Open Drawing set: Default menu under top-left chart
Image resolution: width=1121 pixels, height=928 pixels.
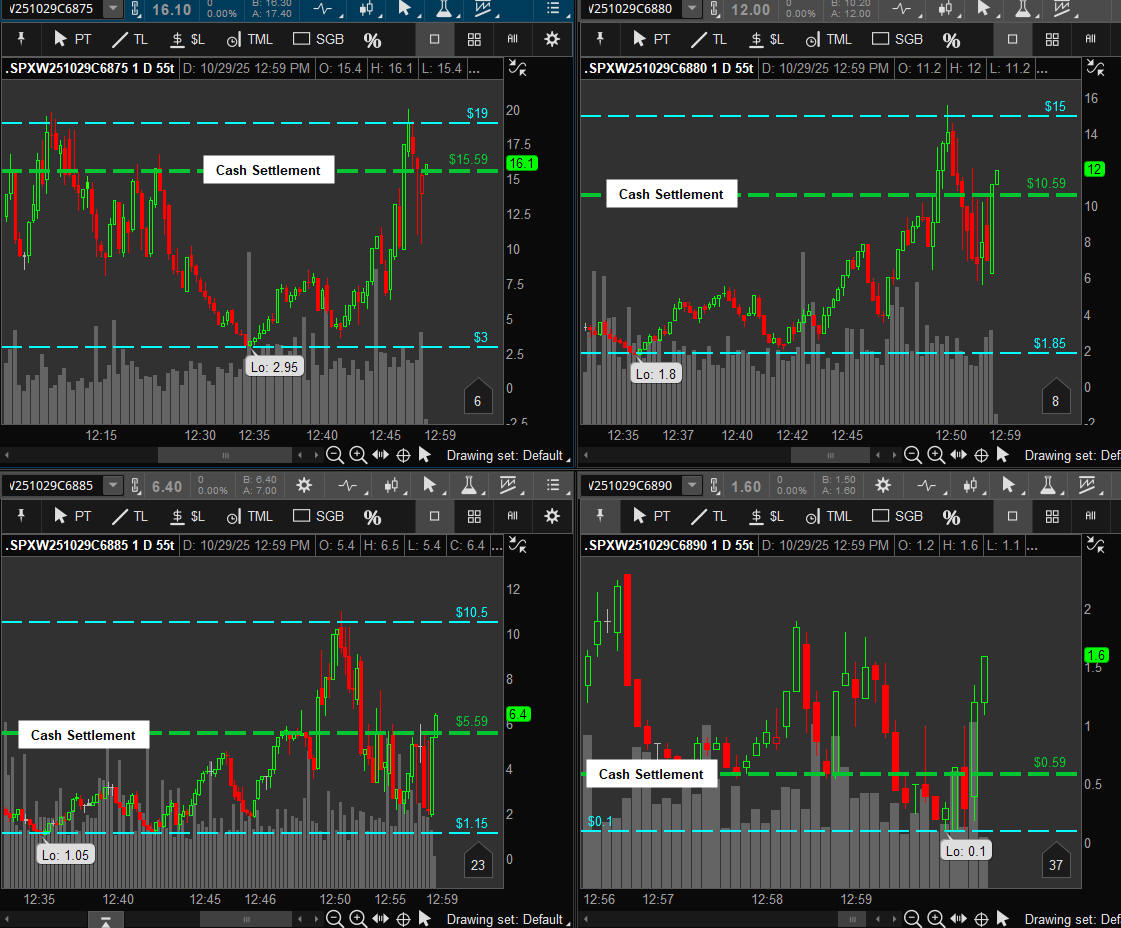click(x=504, y=455)
